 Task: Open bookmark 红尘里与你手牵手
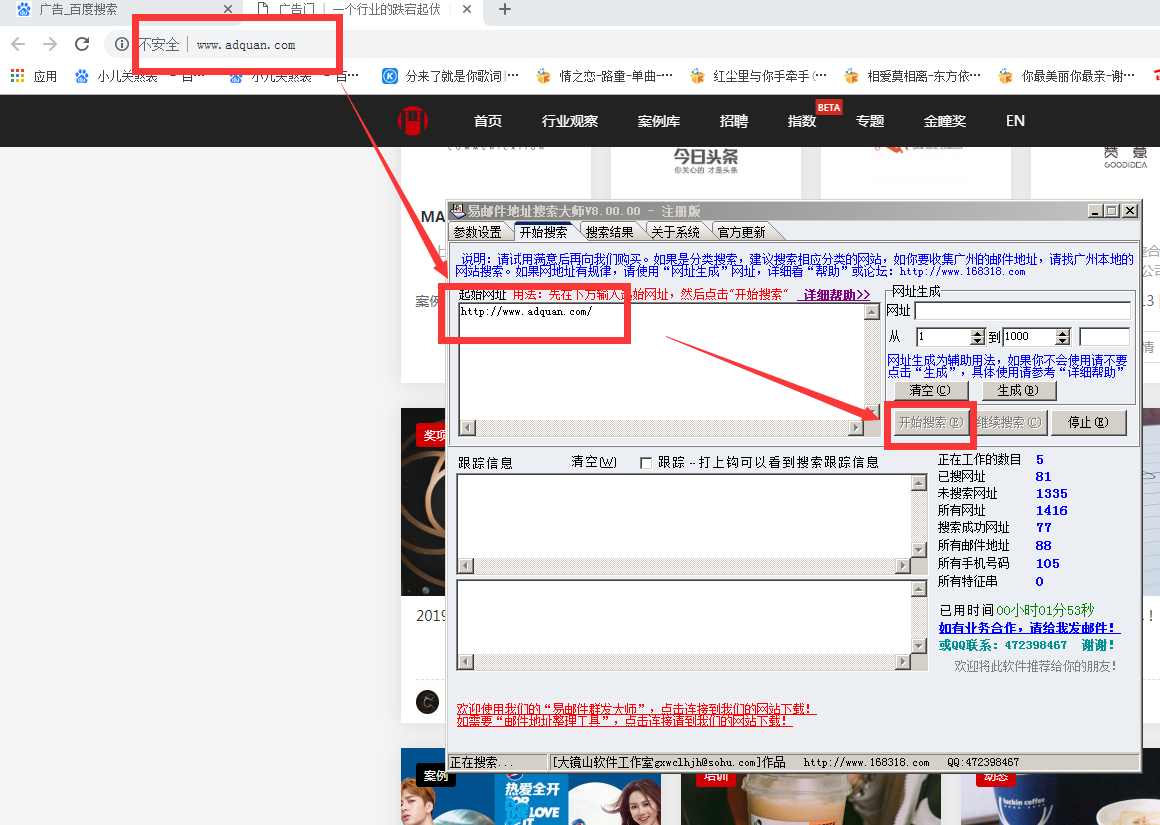tap(759, 75)
